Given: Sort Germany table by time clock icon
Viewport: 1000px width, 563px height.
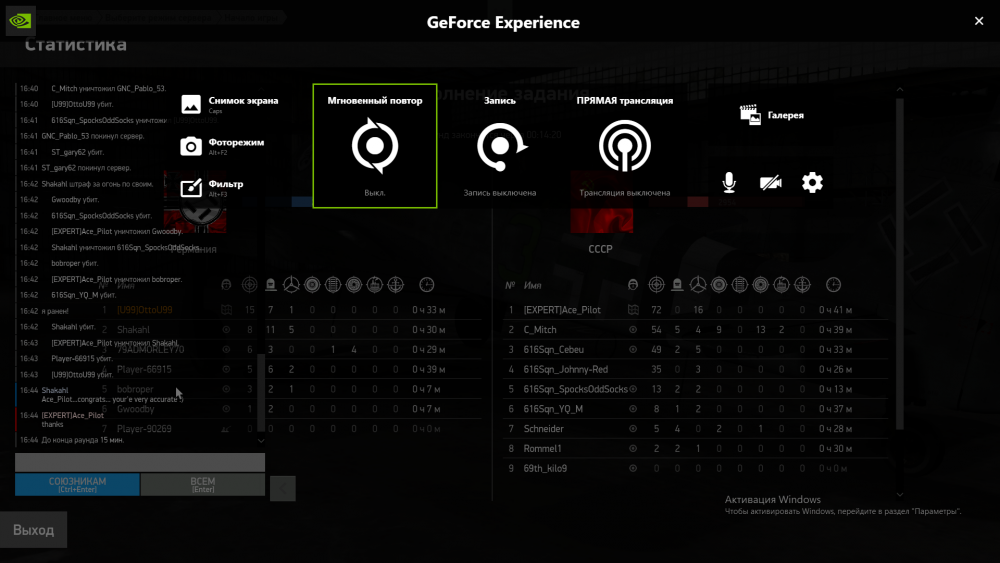Looking at the screenshot, I should pyautogui.click(x=427, y=285).
